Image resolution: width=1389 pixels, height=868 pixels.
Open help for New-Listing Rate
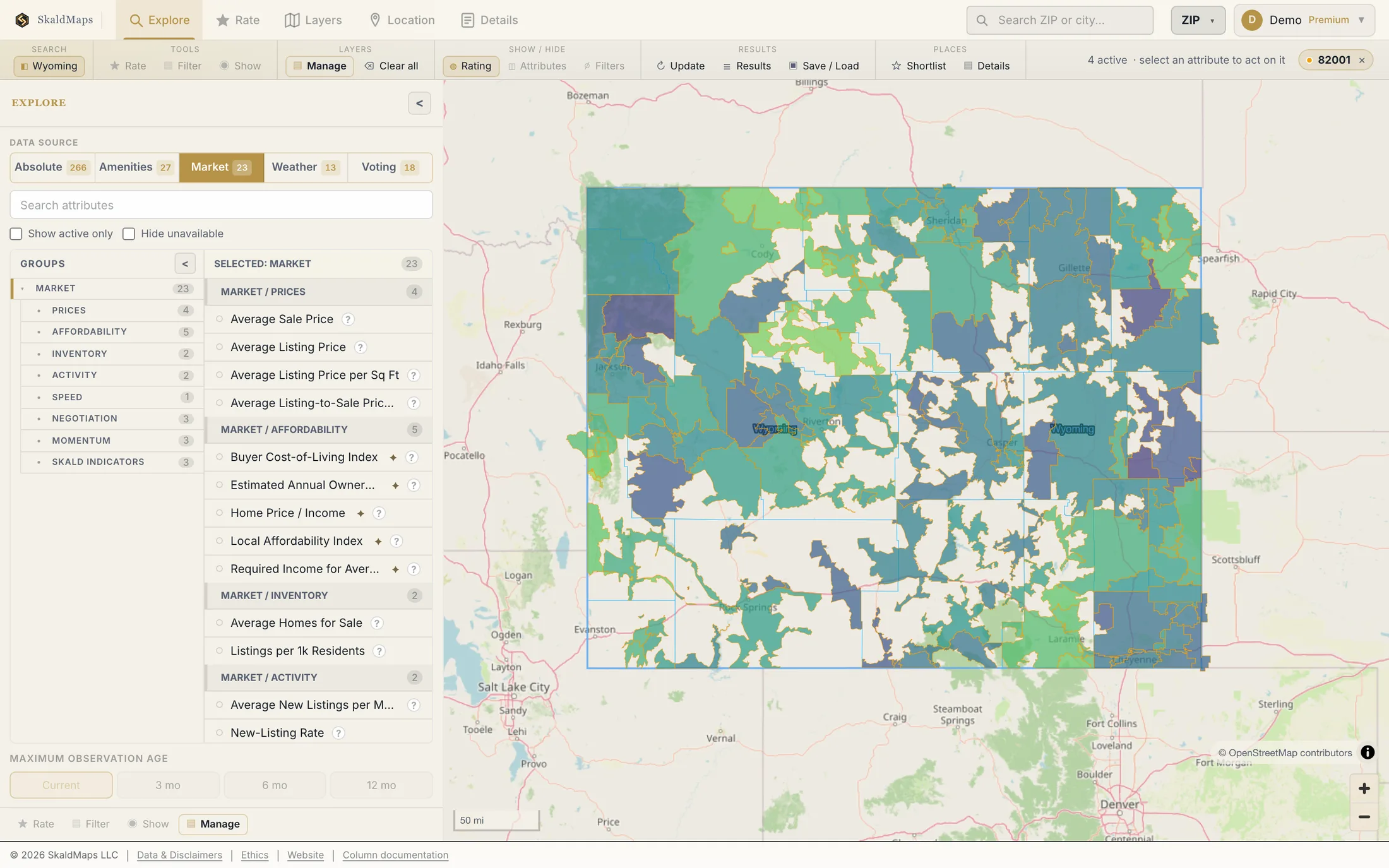[338, 733]
